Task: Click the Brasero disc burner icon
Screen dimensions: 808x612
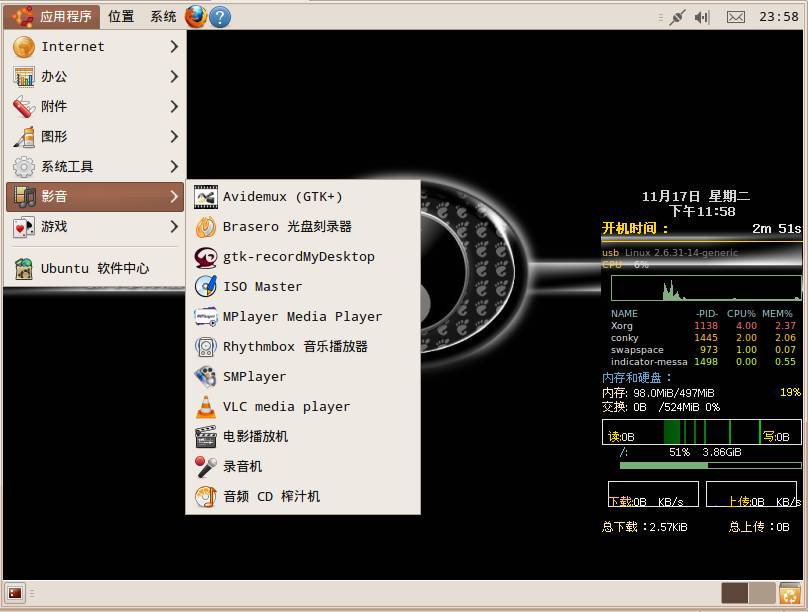Action: click(206, 227)
